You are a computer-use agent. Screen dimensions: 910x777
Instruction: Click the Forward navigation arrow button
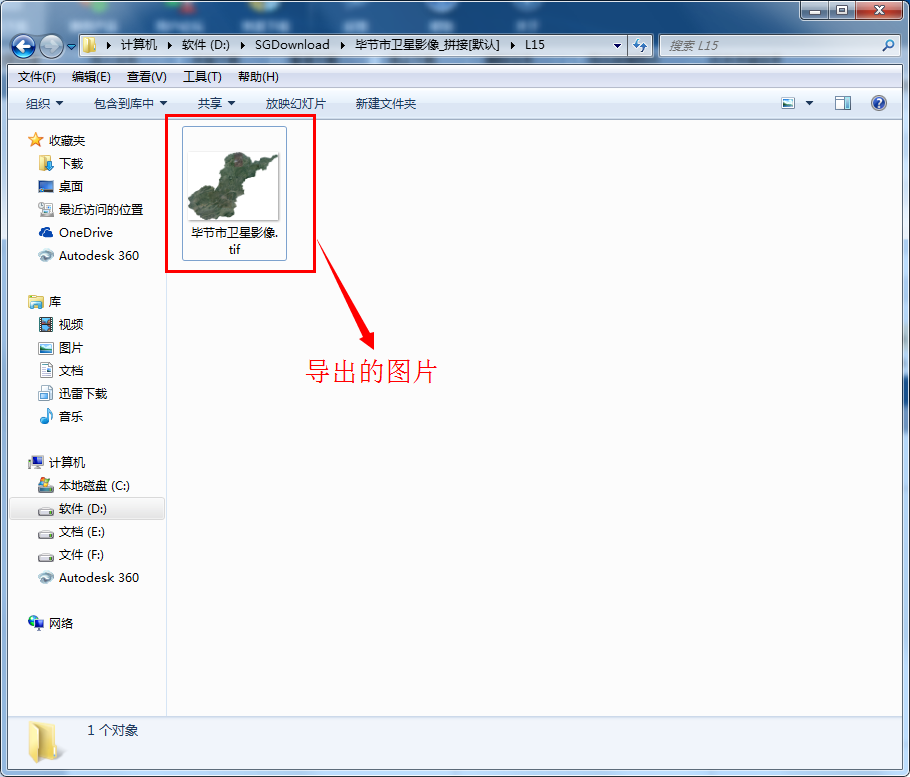(x=51, y=46)
